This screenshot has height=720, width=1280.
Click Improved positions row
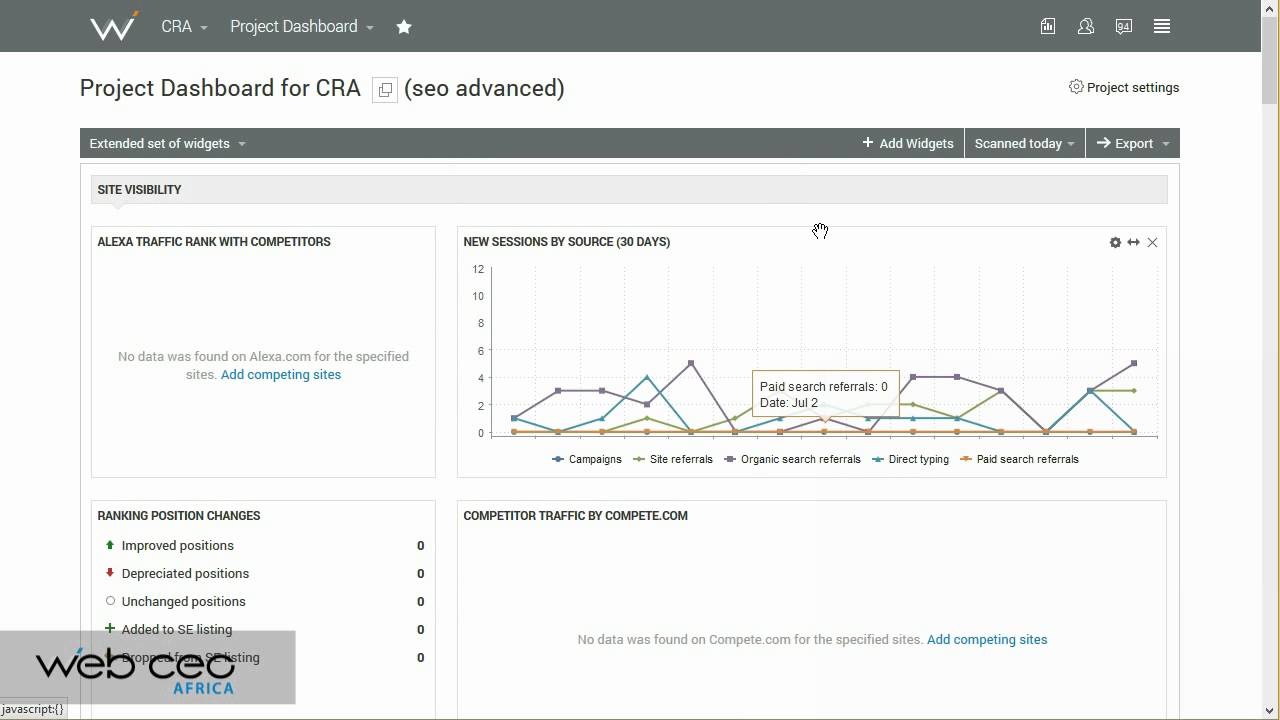(x=264, y=545)
